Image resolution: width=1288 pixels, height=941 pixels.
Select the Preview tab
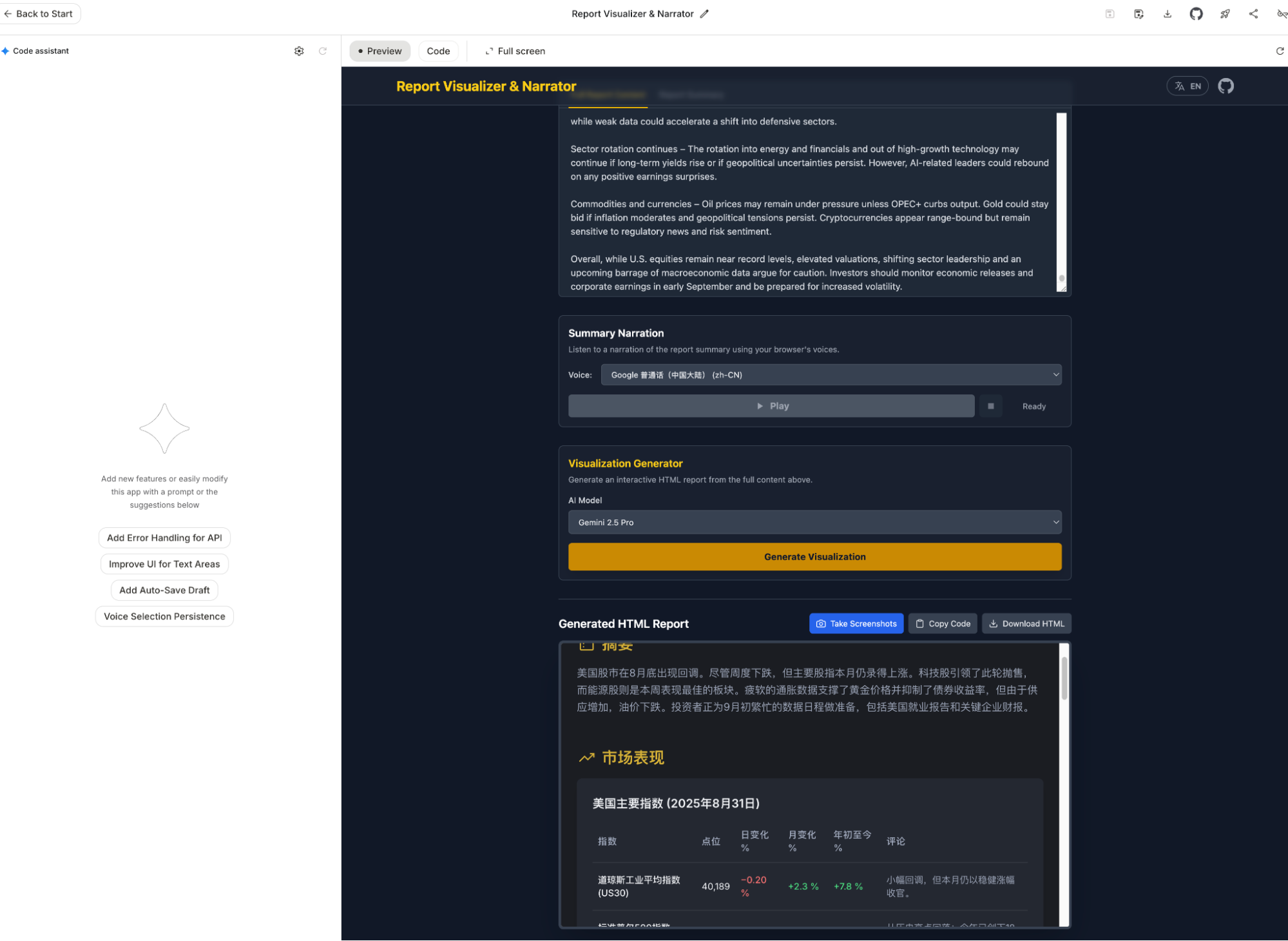[380, 51]
